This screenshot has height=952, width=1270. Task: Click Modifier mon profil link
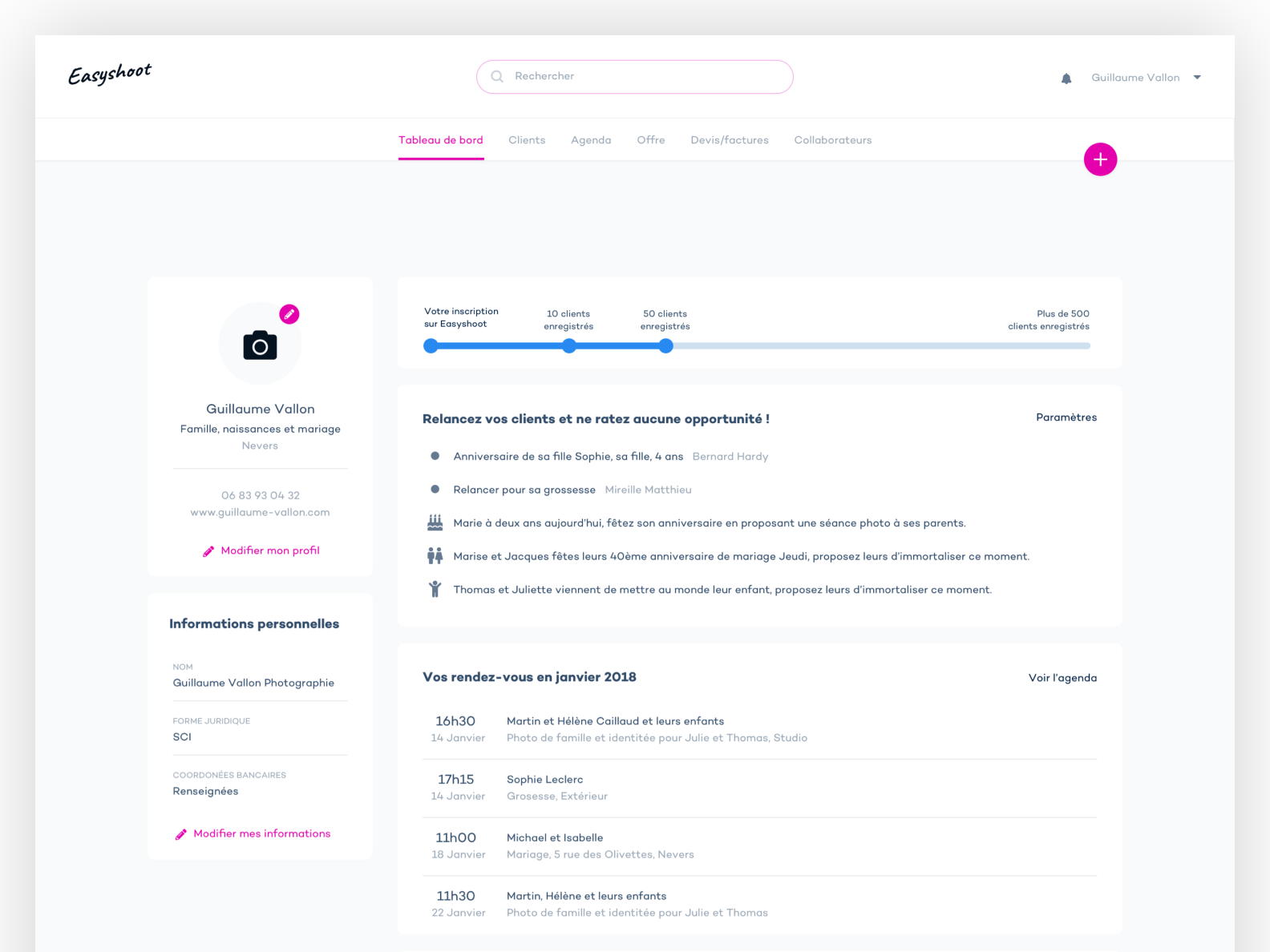[x=270, y=551]
